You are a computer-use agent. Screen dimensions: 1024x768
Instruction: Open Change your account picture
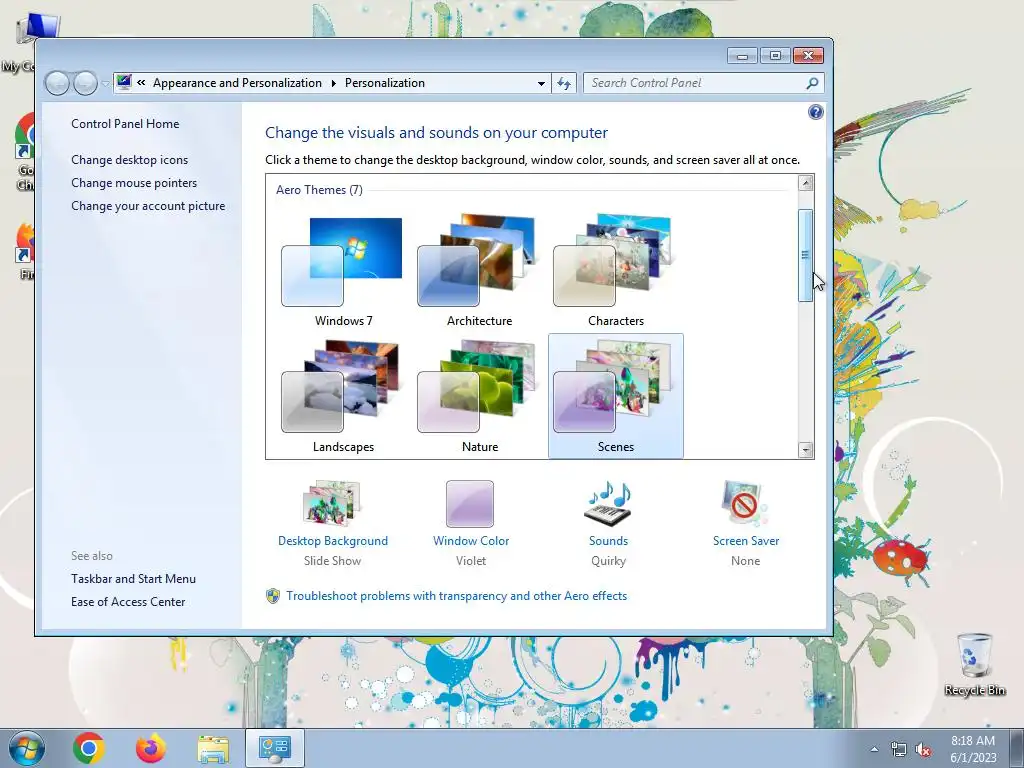(148, 206)
